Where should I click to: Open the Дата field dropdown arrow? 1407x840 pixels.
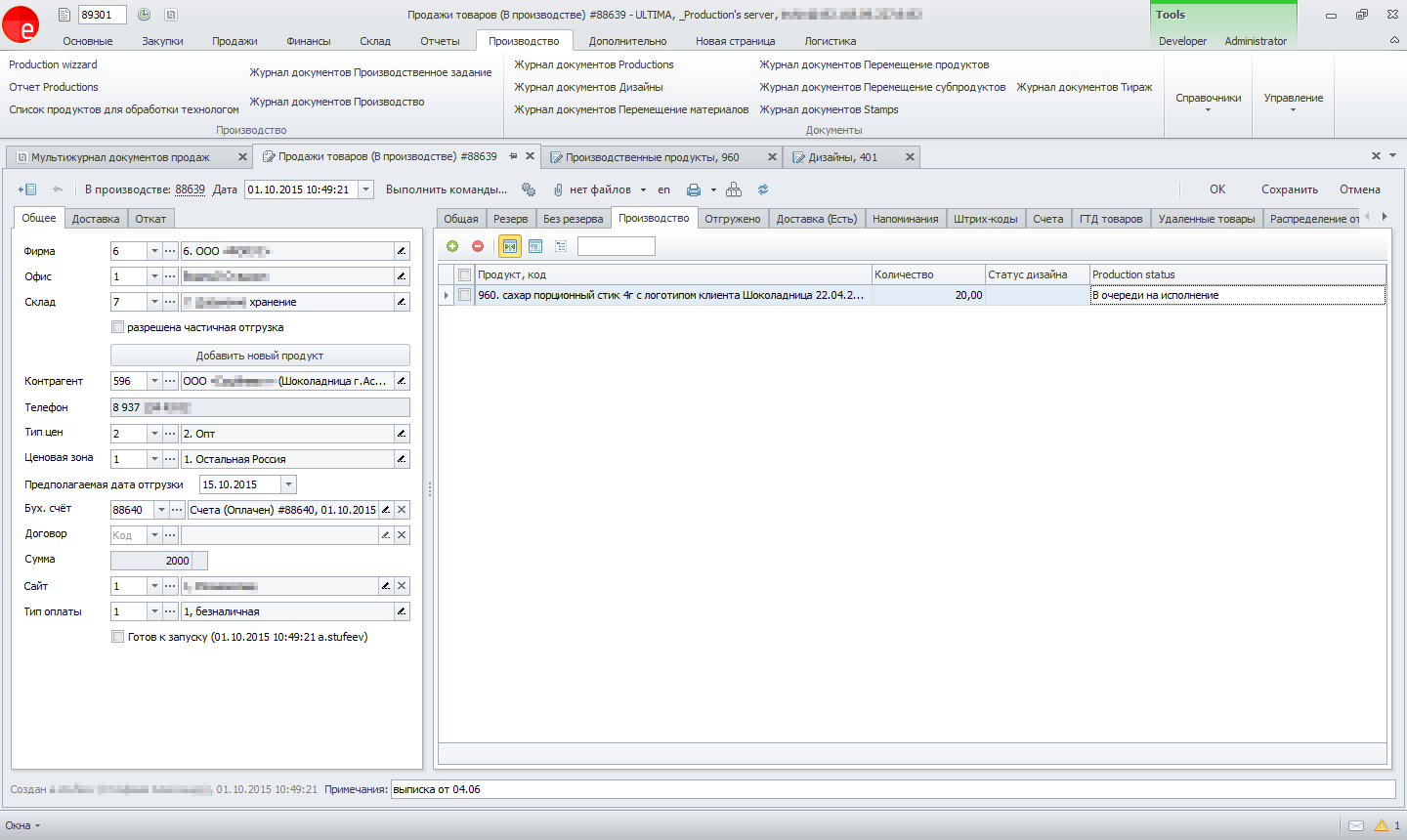(365, 189)
